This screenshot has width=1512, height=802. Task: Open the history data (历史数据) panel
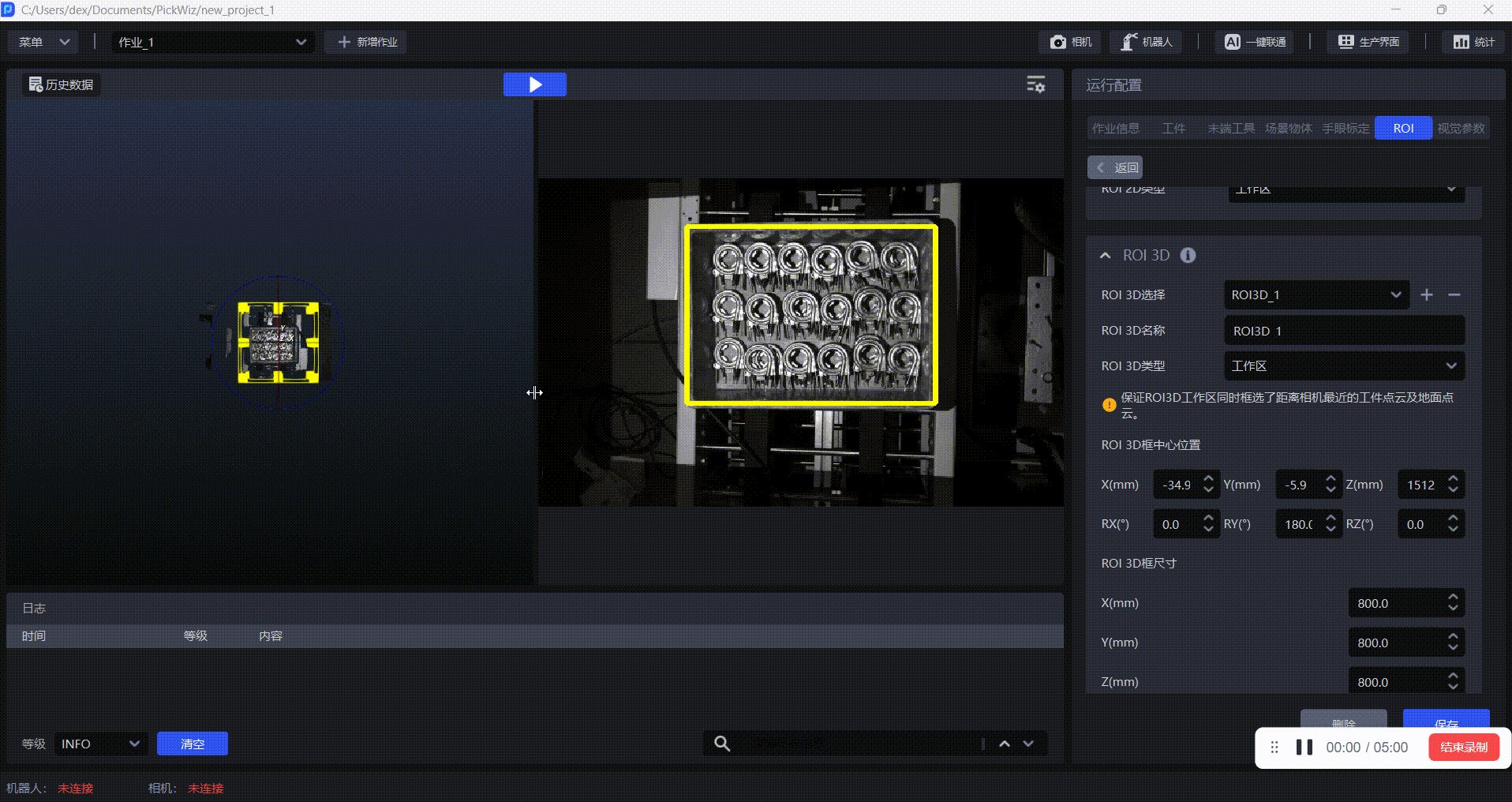click(x=61, y=84)
